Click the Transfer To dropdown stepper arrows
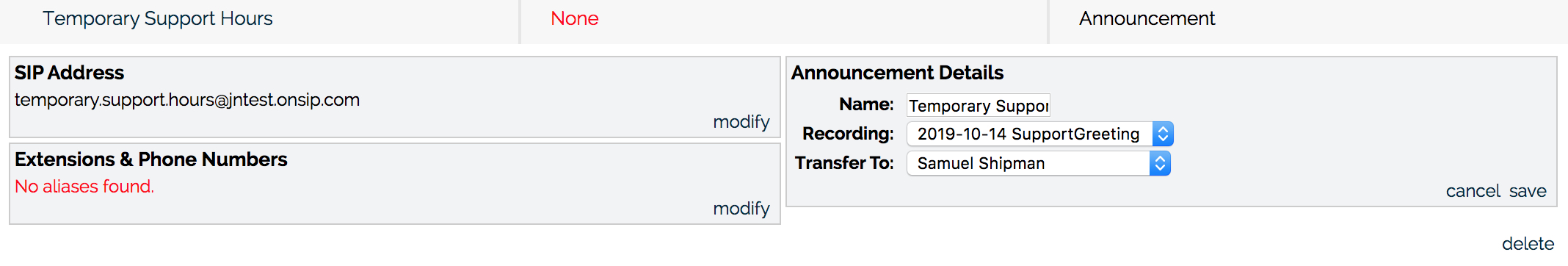Image resolution: width=1568 pixels, height=266 pixels. [1160, 163]
